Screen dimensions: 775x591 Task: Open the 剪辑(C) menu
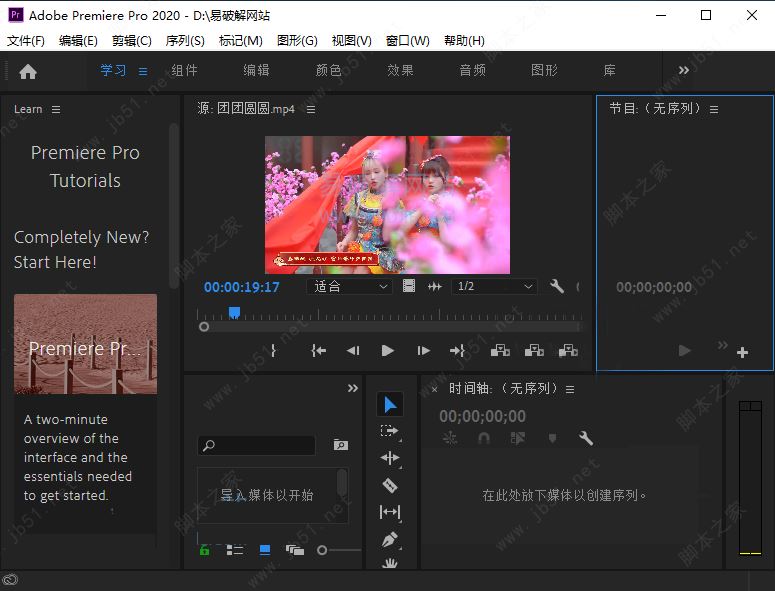(x=131, y=41)
